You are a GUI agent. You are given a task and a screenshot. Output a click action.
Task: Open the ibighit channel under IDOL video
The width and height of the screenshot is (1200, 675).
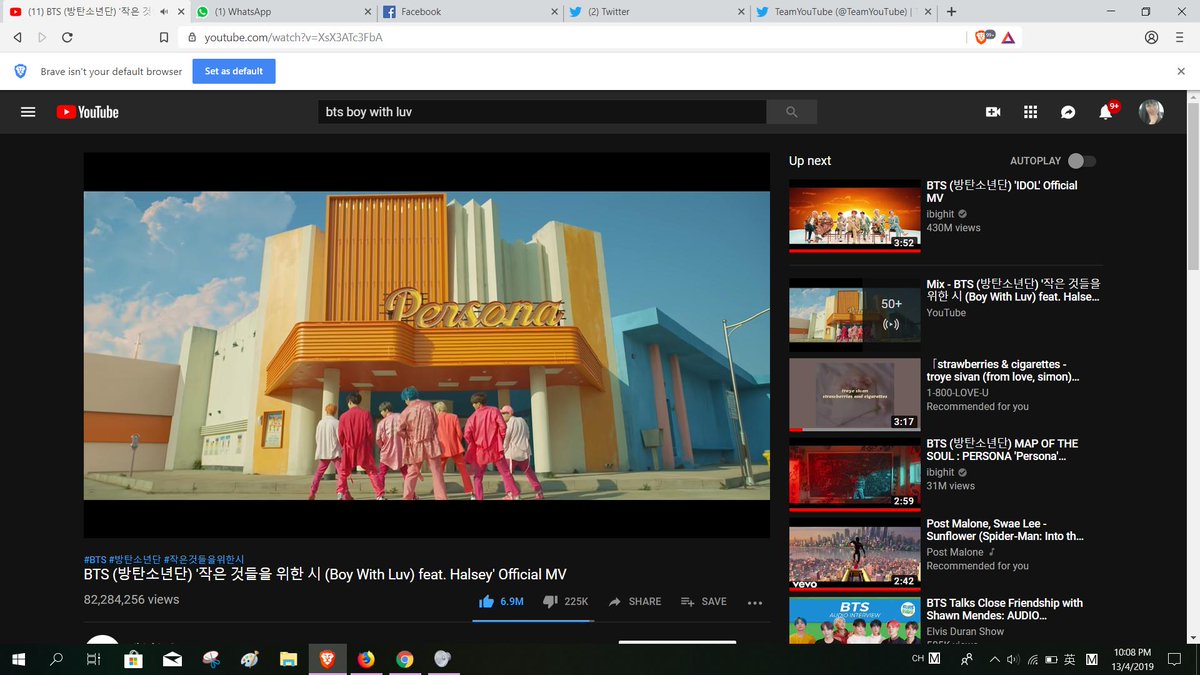coord(940,214)
